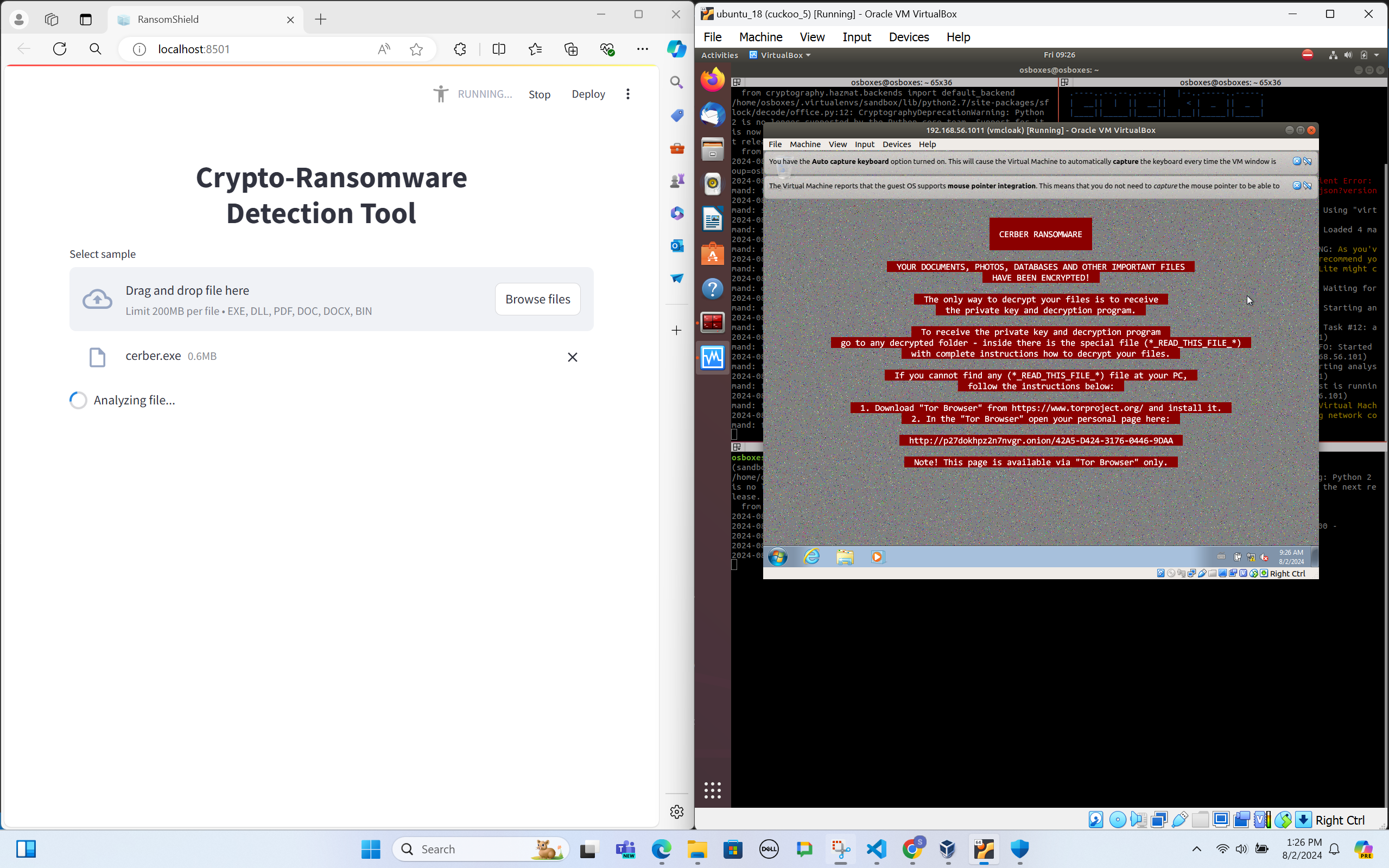Remove the cerber.exe uploaded file
1389x868 pixels.
[x=572, y=357]
